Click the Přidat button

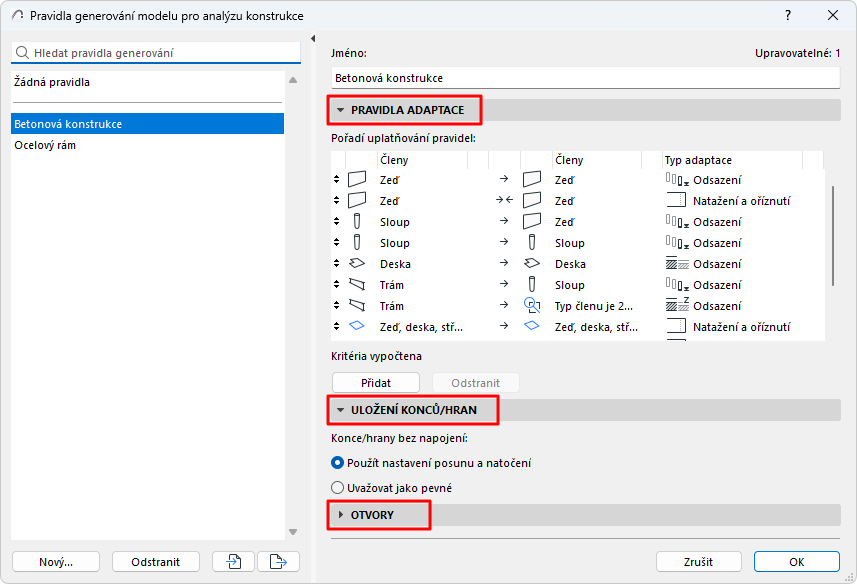click(x=376, y=383)
